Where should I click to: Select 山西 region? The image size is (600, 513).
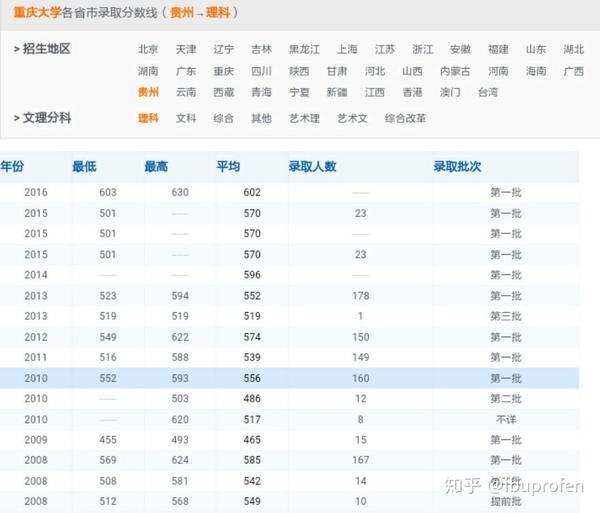tap(412, 71)
